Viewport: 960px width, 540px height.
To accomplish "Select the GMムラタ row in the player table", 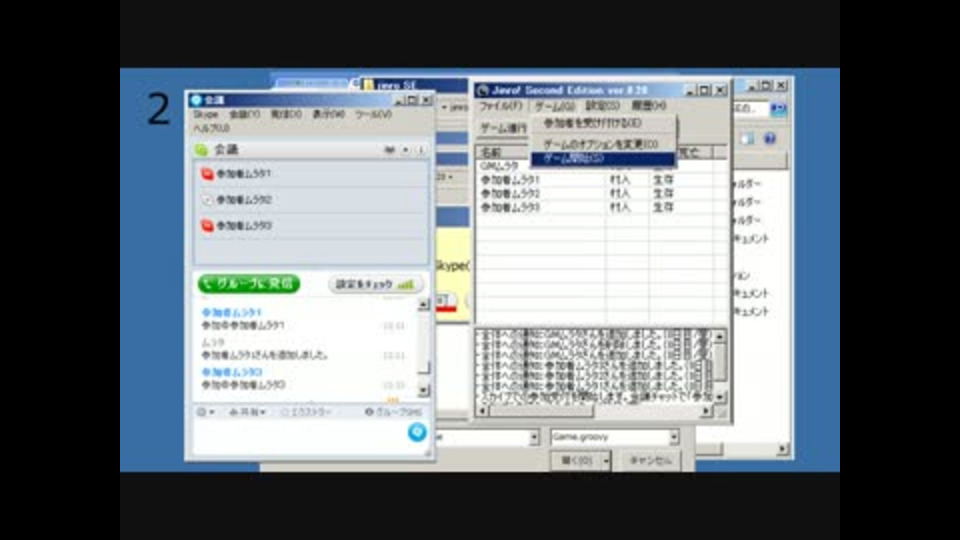I will 594,167.
